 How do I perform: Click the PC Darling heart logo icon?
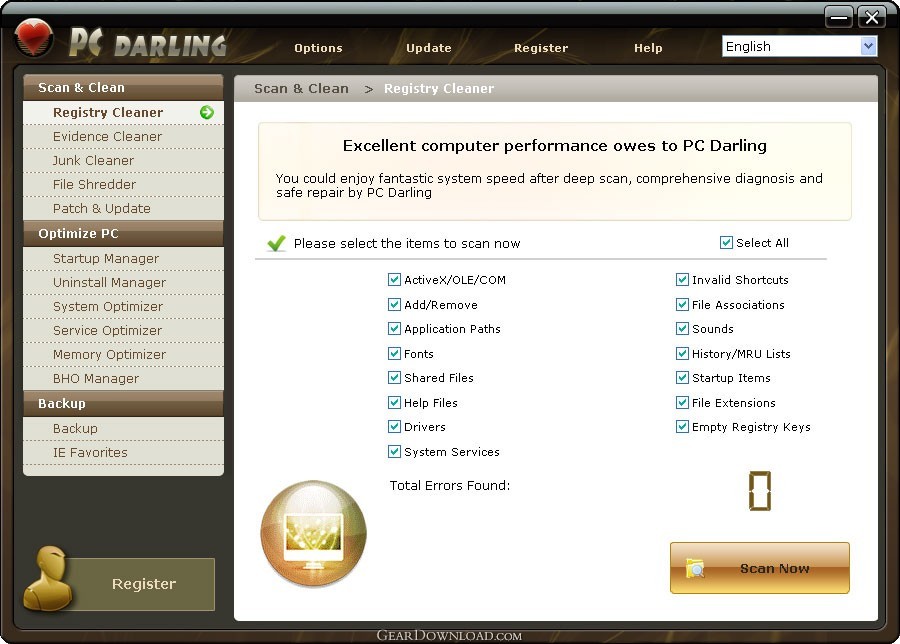(x=34, y=37)
